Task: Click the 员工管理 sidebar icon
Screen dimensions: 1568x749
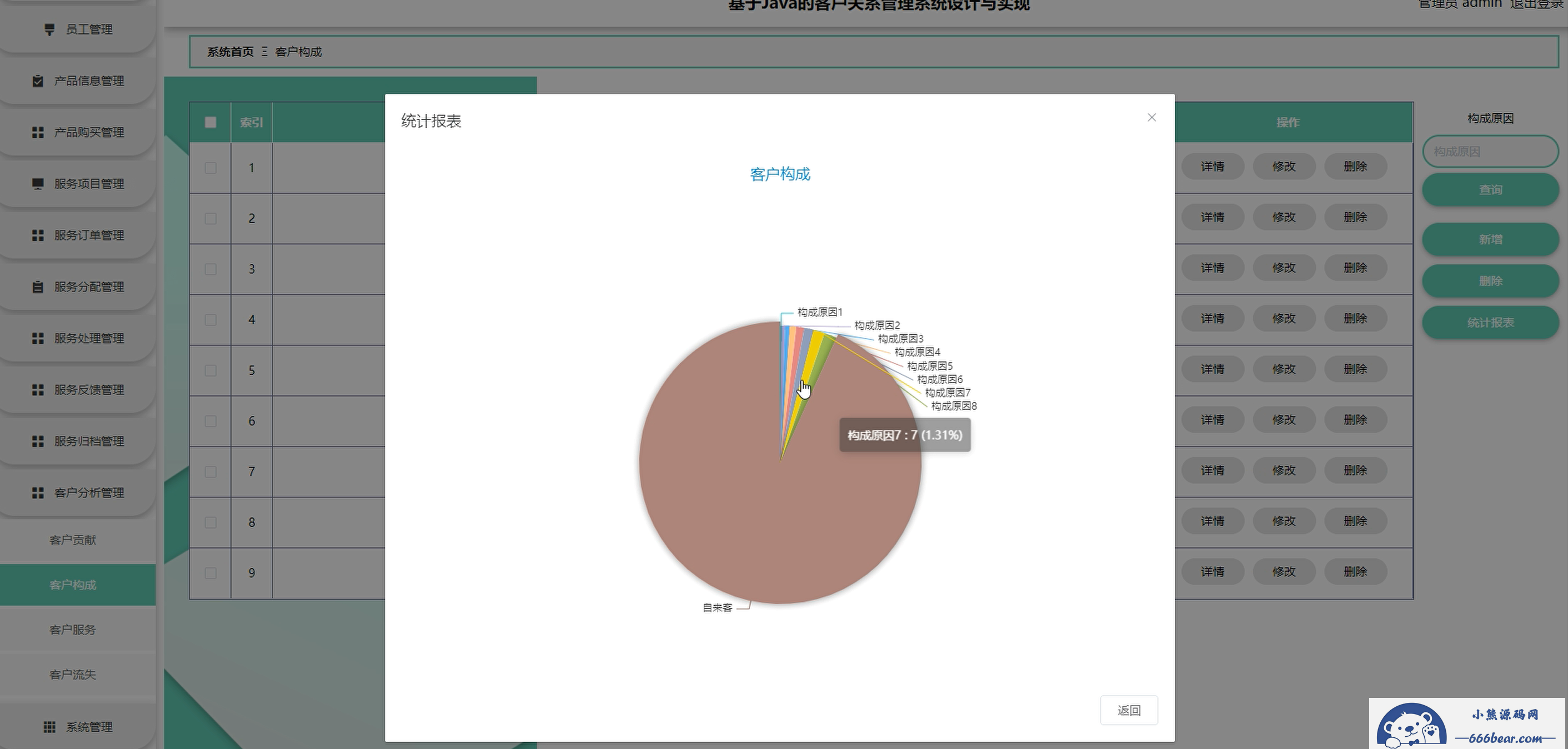Action: [x=50, y=29]
